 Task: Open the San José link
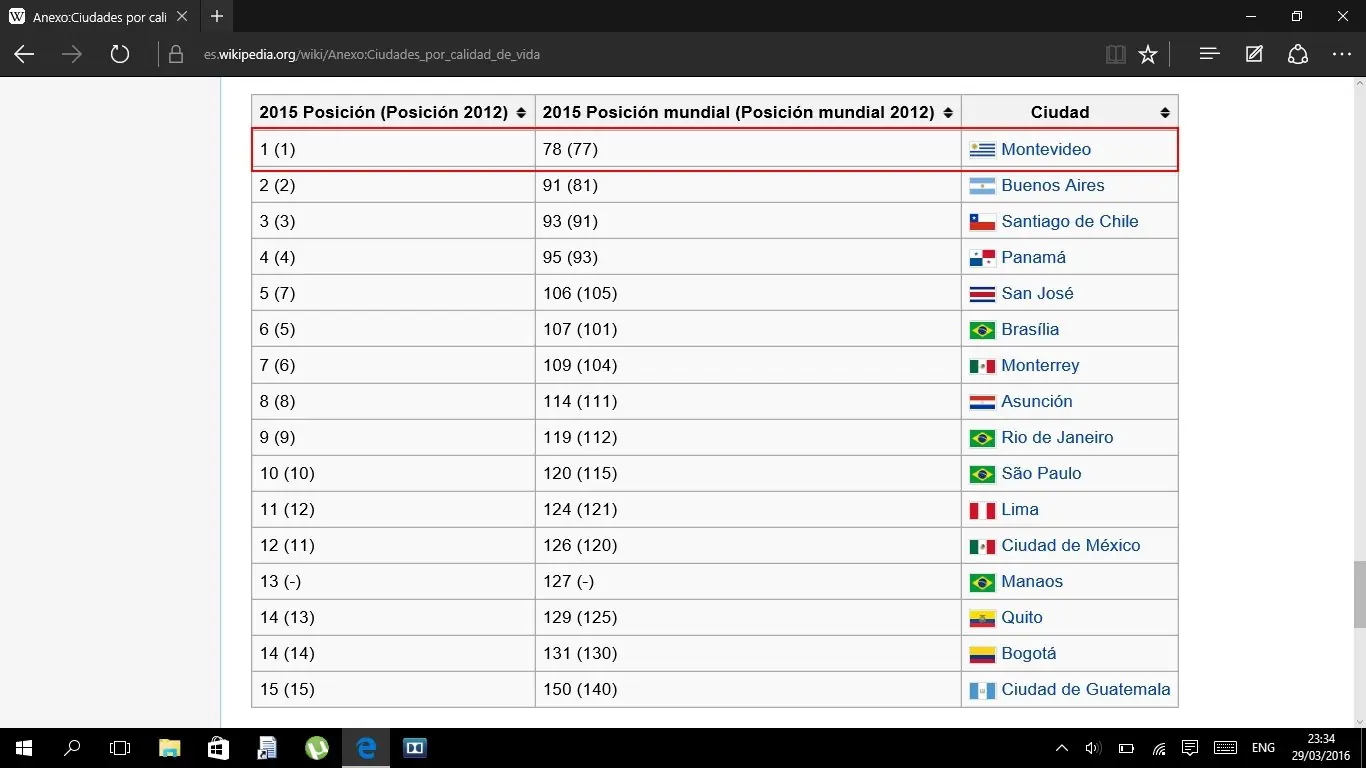(x=1037, y=293)
